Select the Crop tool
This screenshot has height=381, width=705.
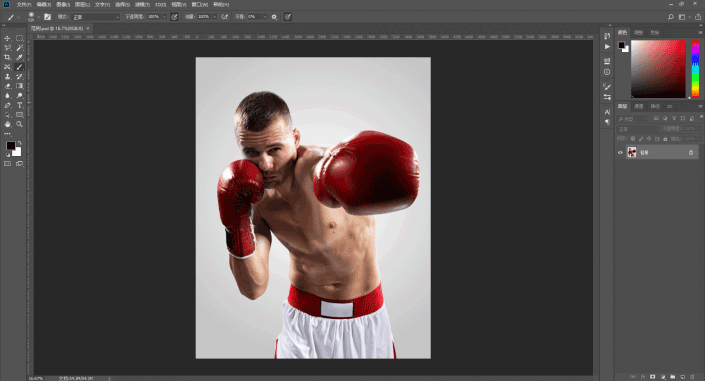pos(7,57)
